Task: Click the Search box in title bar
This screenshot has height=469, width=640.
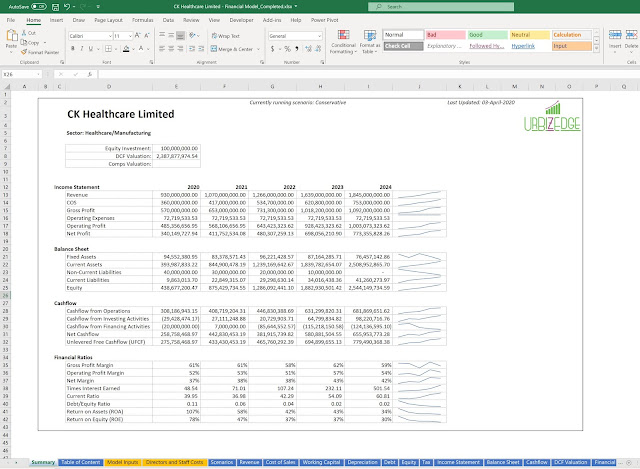Action: [x=441, y=7]
